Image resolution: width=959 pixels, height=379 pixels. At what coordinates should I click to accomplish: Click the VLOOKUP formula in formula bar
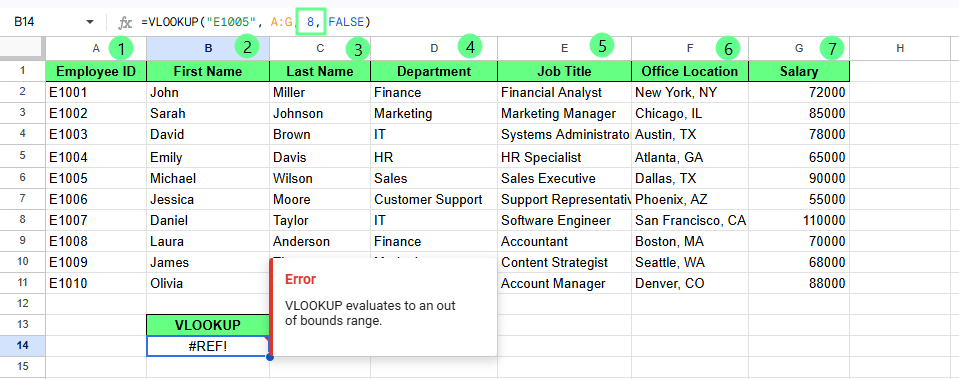coord(256,23)
